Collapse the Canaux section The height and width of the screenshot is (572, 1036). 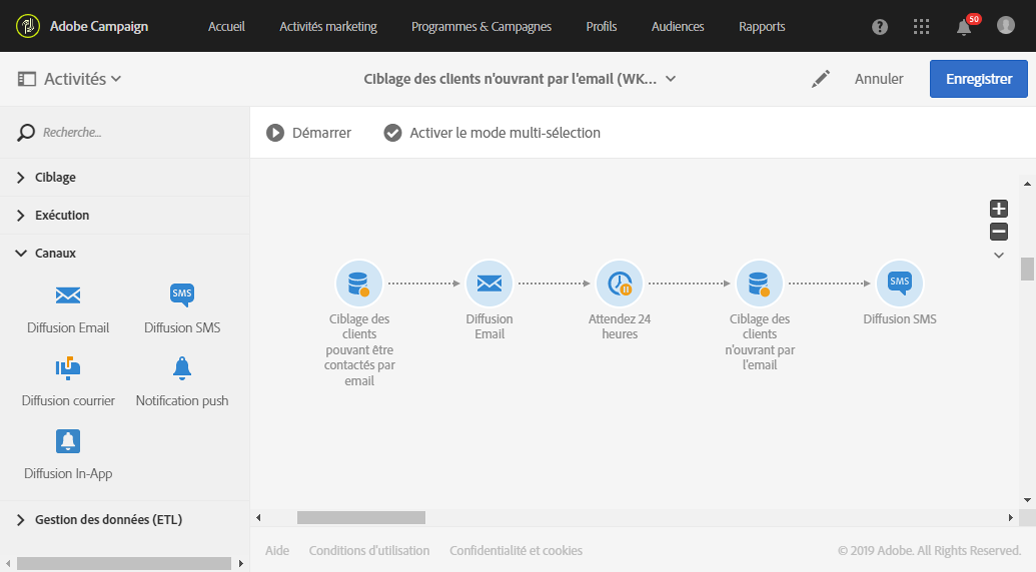coord(55,253)
